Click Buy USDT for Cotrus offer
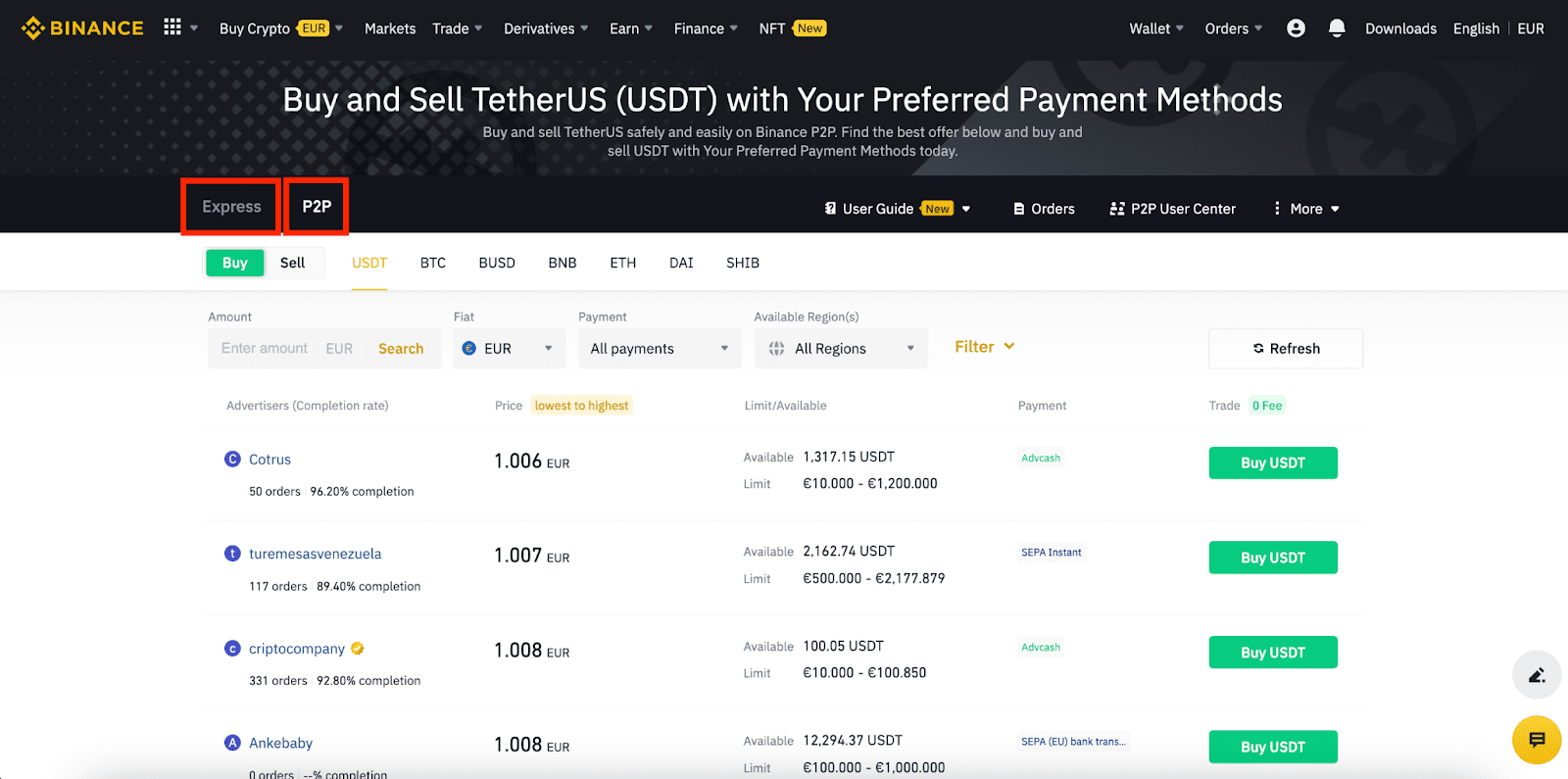 [1272, 463]
